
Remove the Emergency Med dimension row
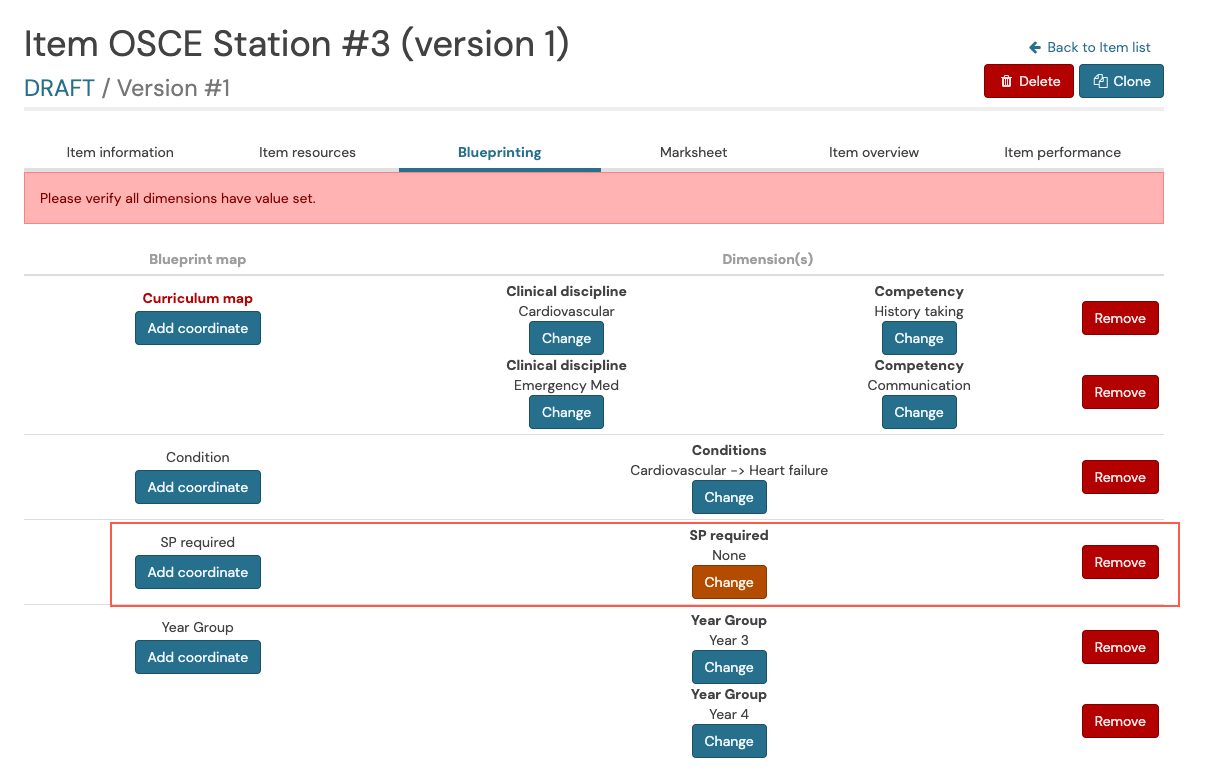pyautogui.click(x=1119, y=392)
